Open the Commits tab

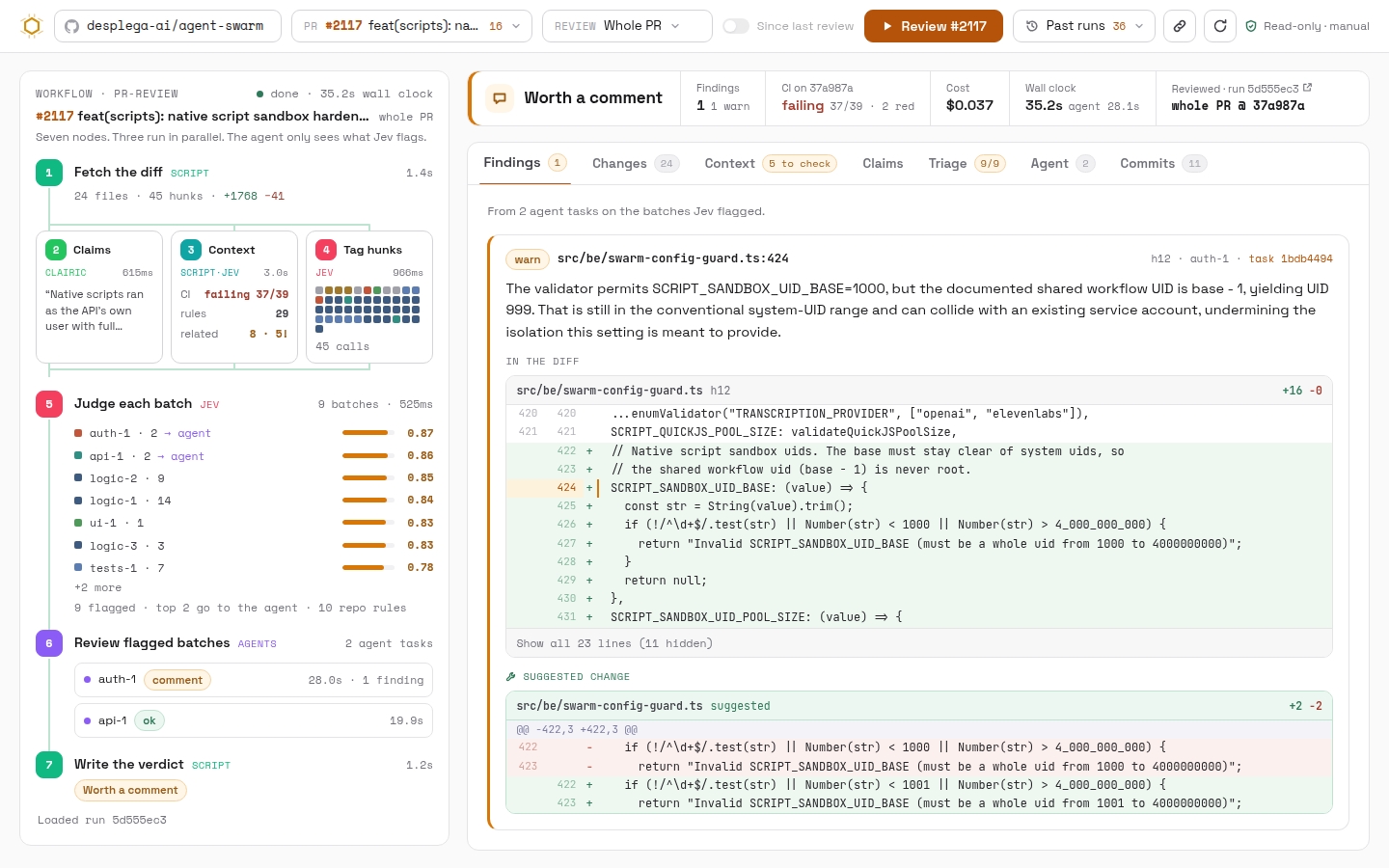coord(1162,164)
